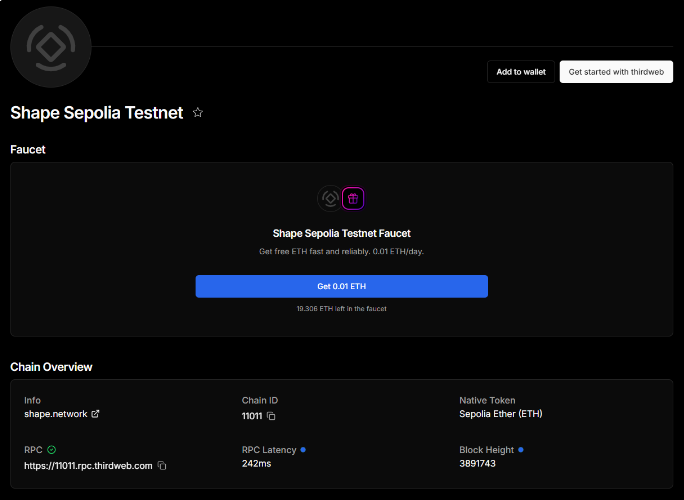Click the Chain Overview heading
This screenshot has height=500, width=684.
click(51, 367)
